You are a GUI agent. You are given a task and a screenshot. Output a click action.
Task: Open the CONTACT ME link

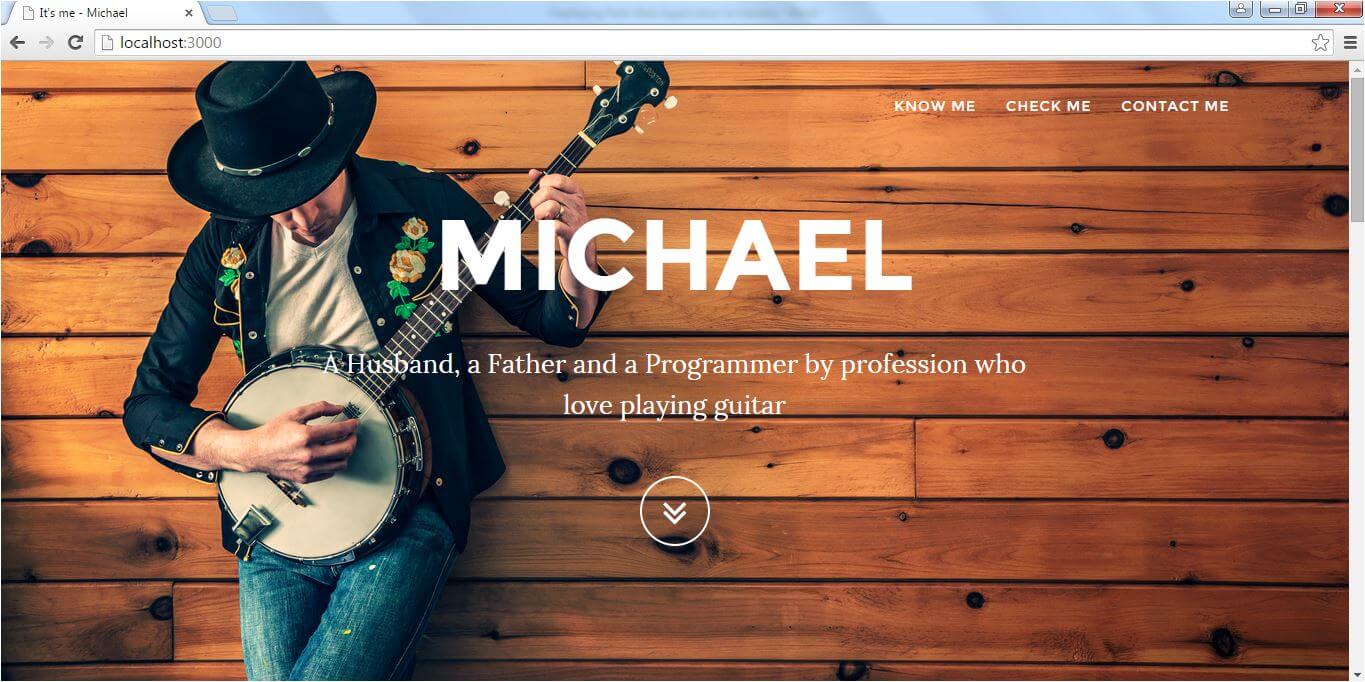point(1174,106)
